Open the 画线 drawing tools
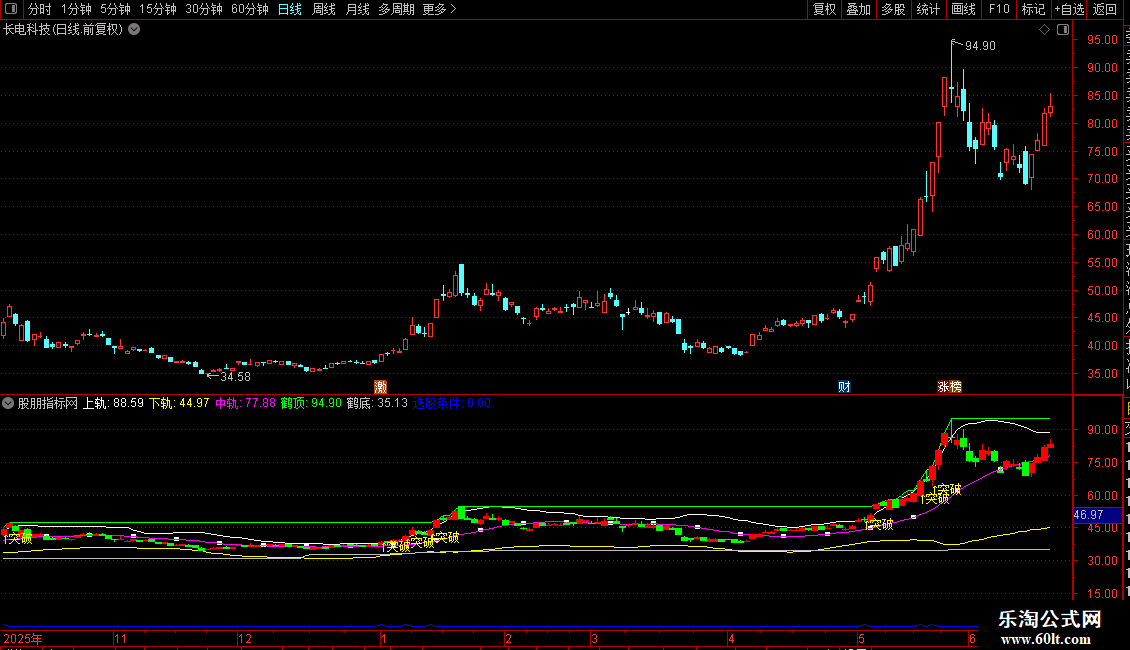The height and width of the screenshot is (650, 1130). point(964,9)
